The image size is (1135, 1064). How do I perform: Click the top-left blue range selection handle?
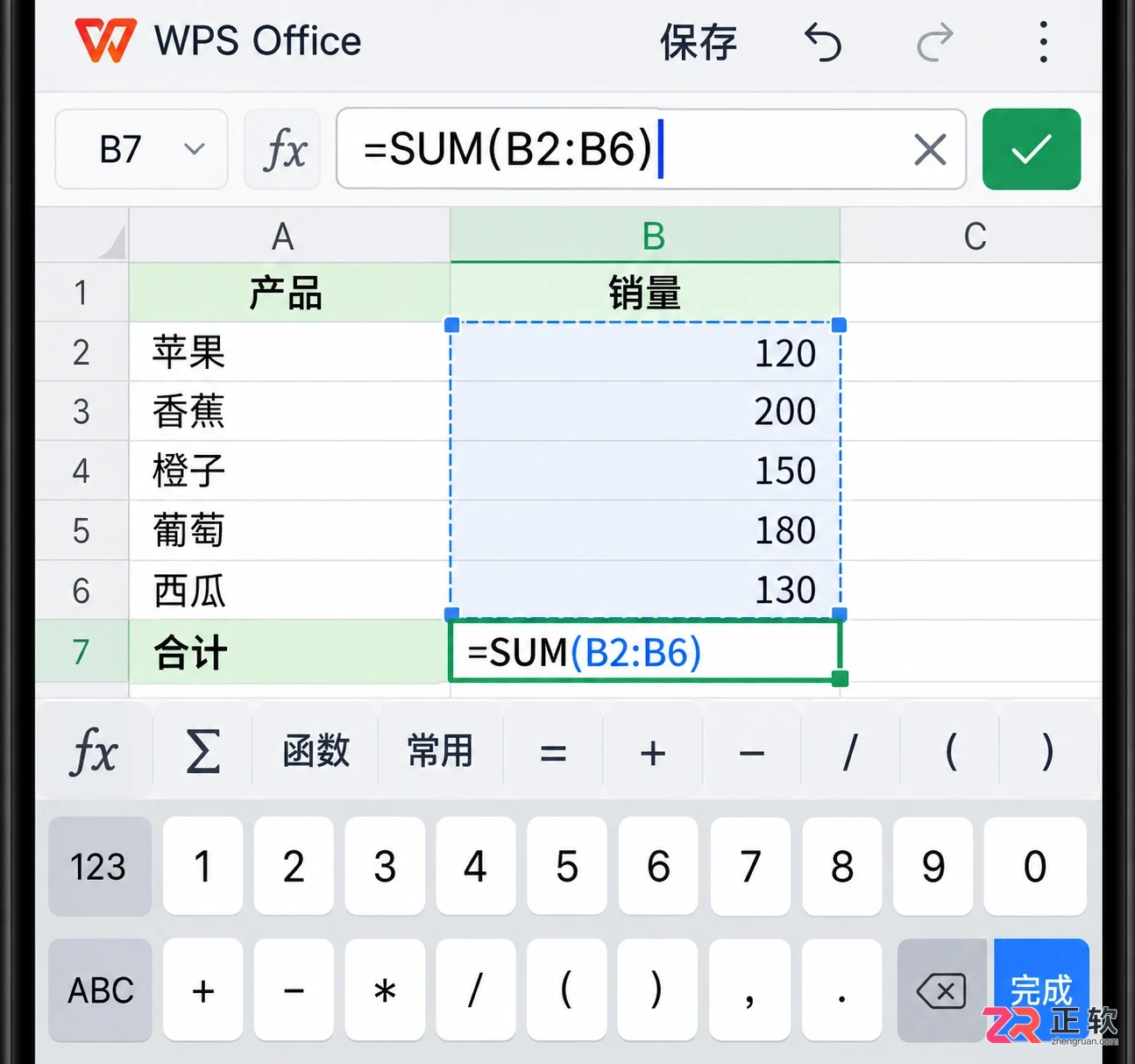(x=452, y=325)
